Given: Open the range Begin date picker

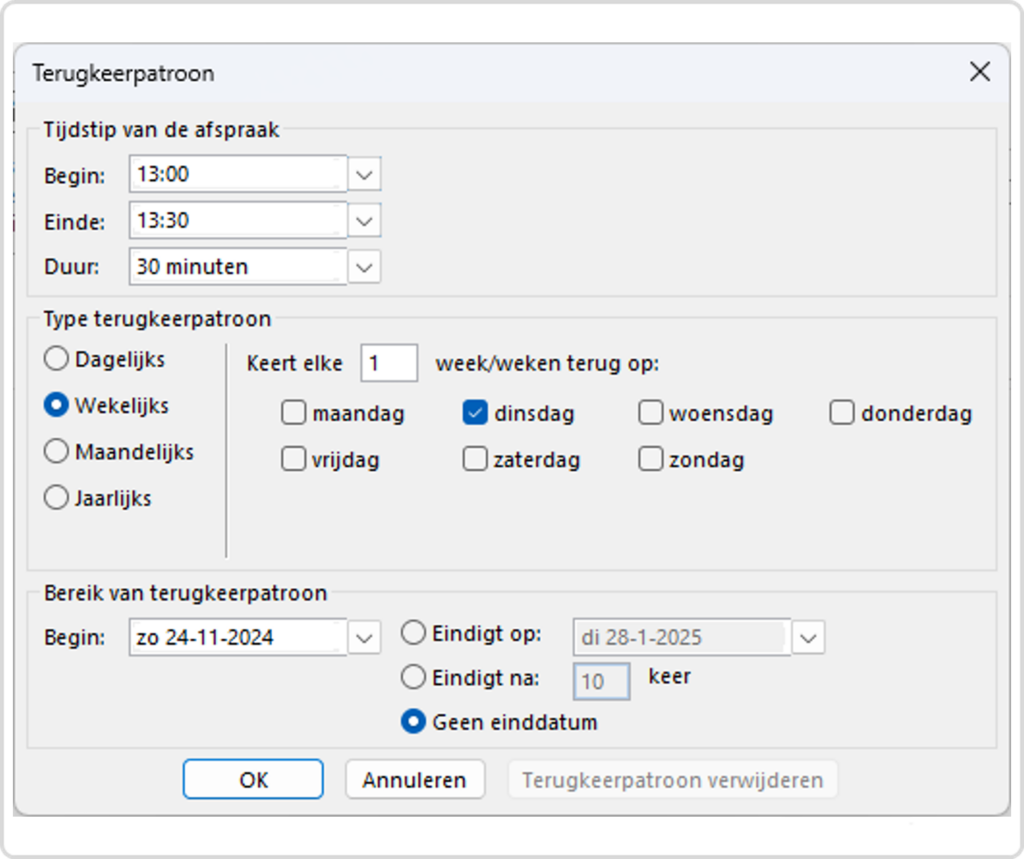Looking at the screenshot, I should [x=365, y=637].
